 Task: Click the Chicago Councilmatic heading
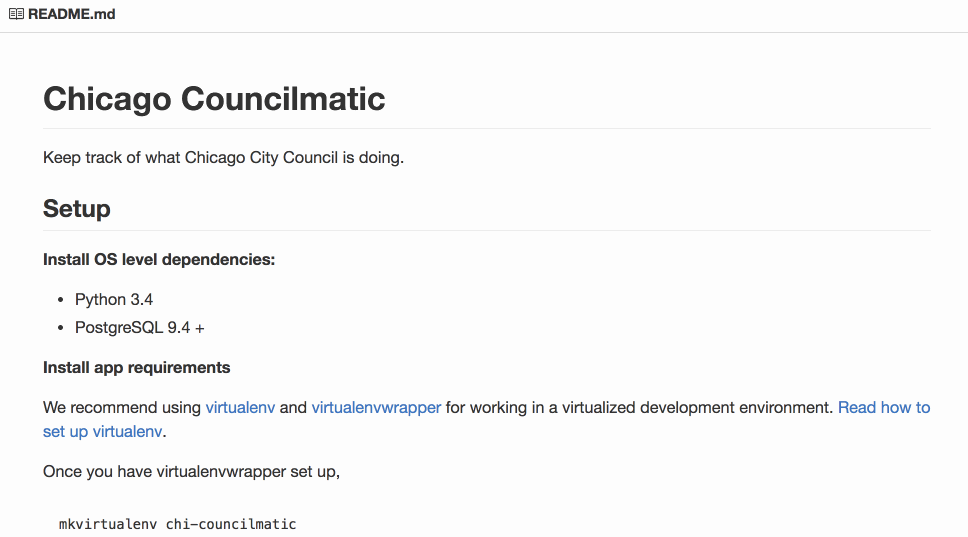pyautogui.click(x=214, y=99)
